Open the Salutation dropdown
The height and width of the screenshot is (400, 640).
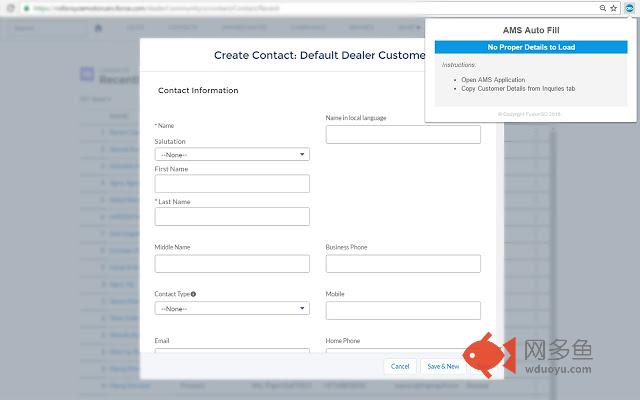pos(232,154)
